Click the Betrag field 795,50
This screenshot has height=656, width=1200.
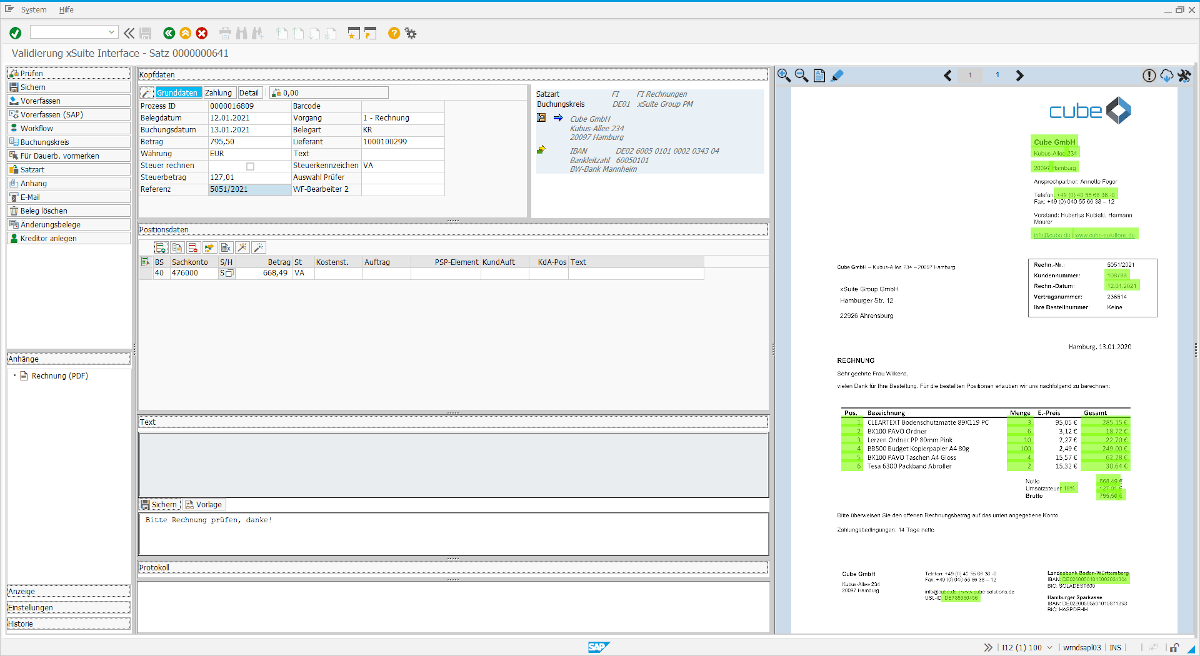click(248, 142)
